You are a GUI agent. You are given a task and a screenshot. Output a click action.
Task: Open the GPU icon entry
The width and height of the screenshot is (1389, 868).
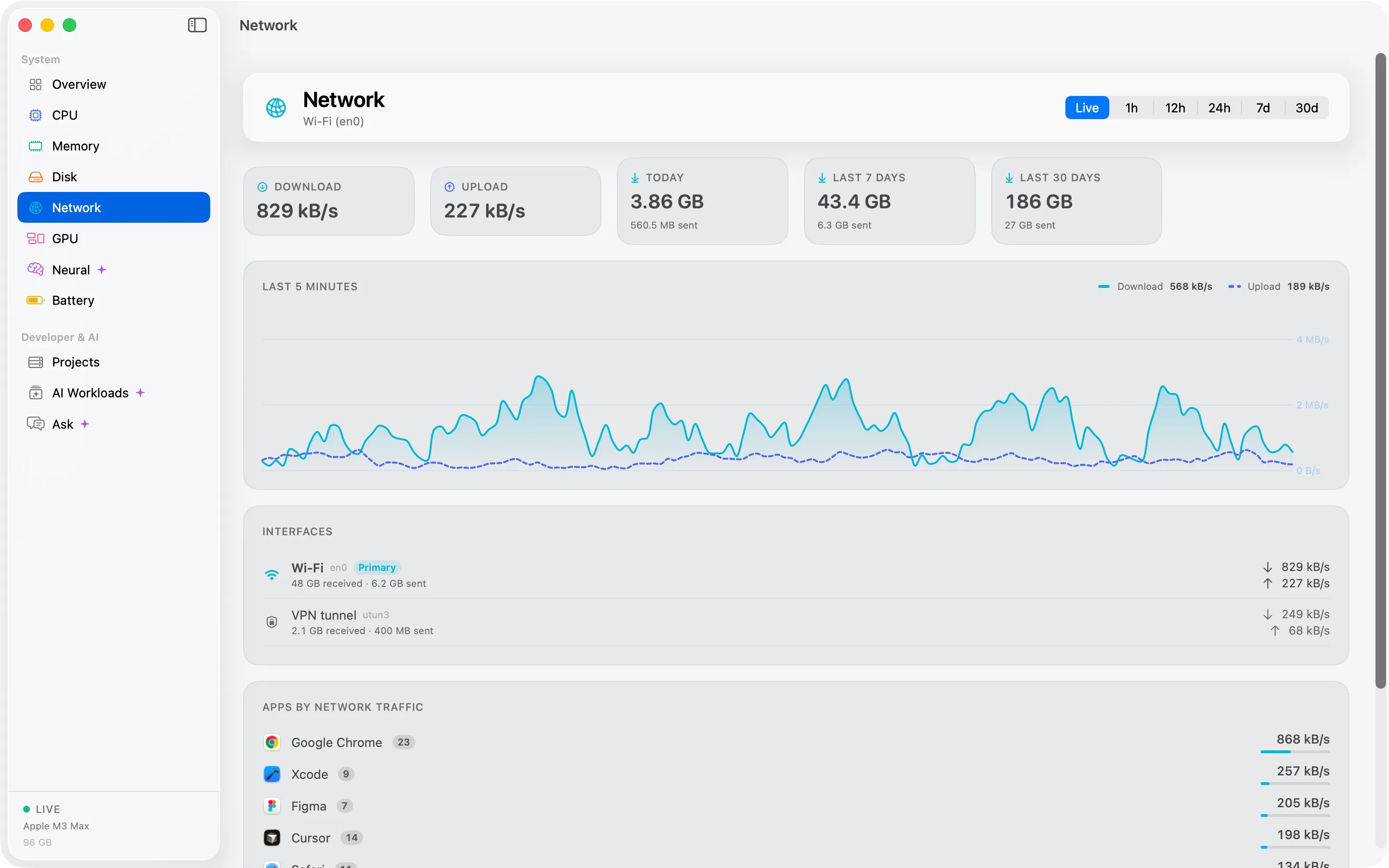click(36, 239)
